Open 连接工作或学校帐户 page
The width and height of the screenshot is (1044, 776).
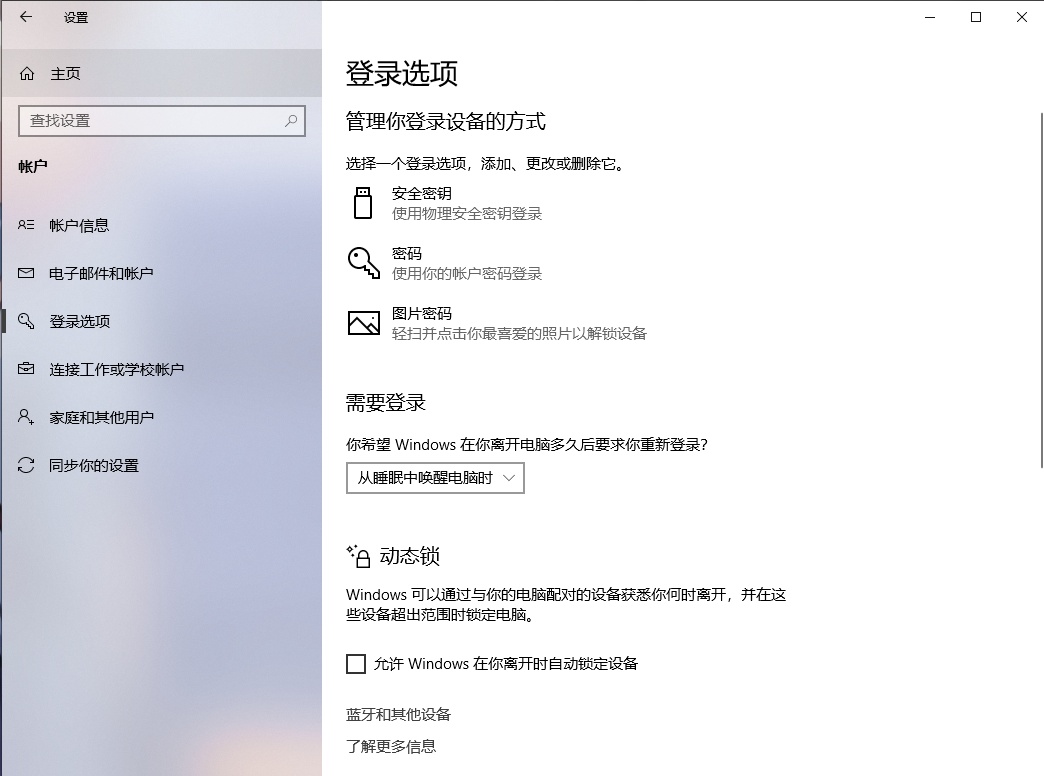pyautogui.click(x=162, y=369)
